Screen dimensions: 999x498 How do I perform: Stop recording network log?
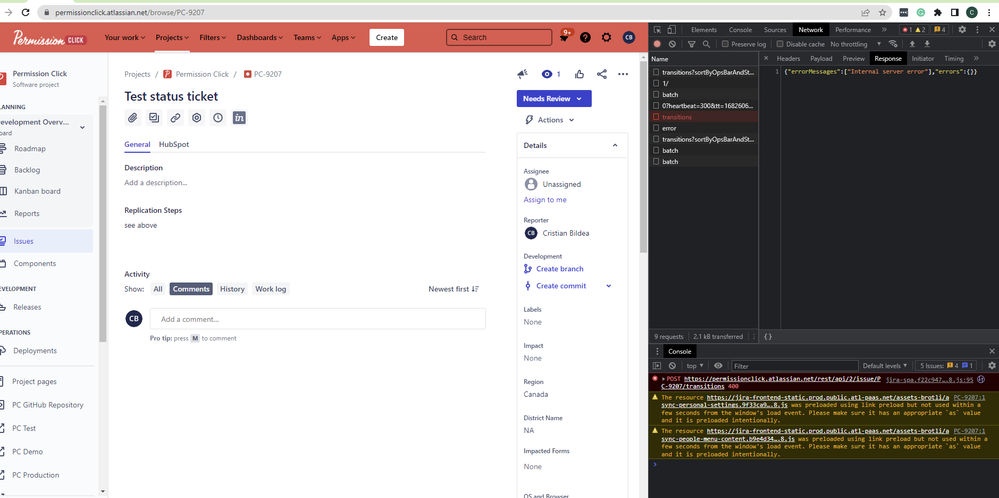657,44
